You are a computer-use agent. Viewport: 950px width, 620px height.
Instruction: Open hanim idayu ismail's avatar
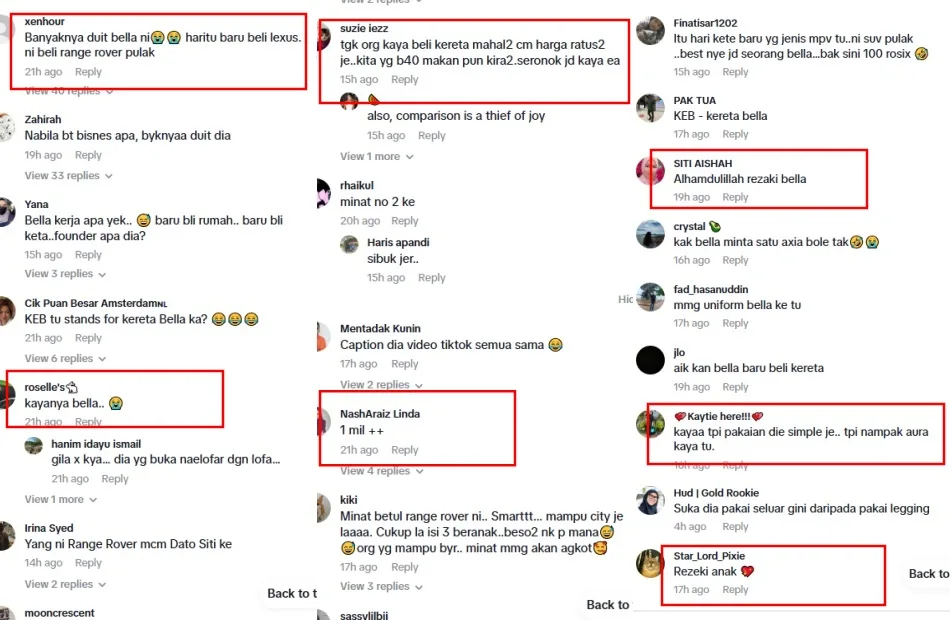coord(34,446)
